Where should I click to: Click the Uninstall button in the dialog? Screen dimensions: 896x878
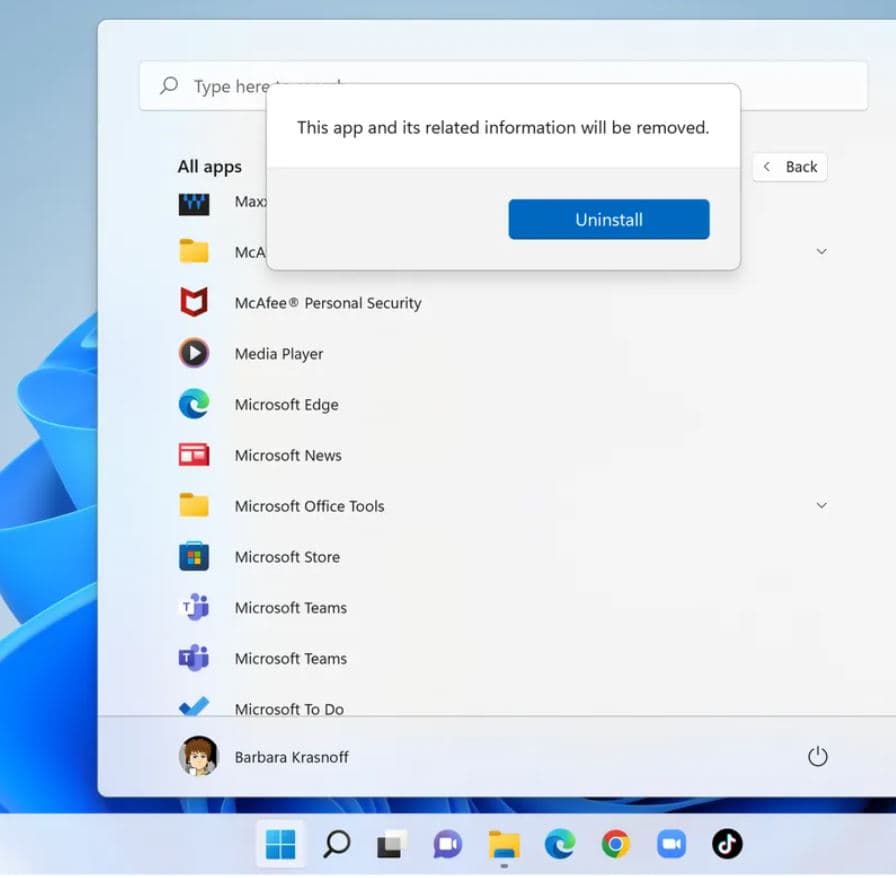point(609,220)
